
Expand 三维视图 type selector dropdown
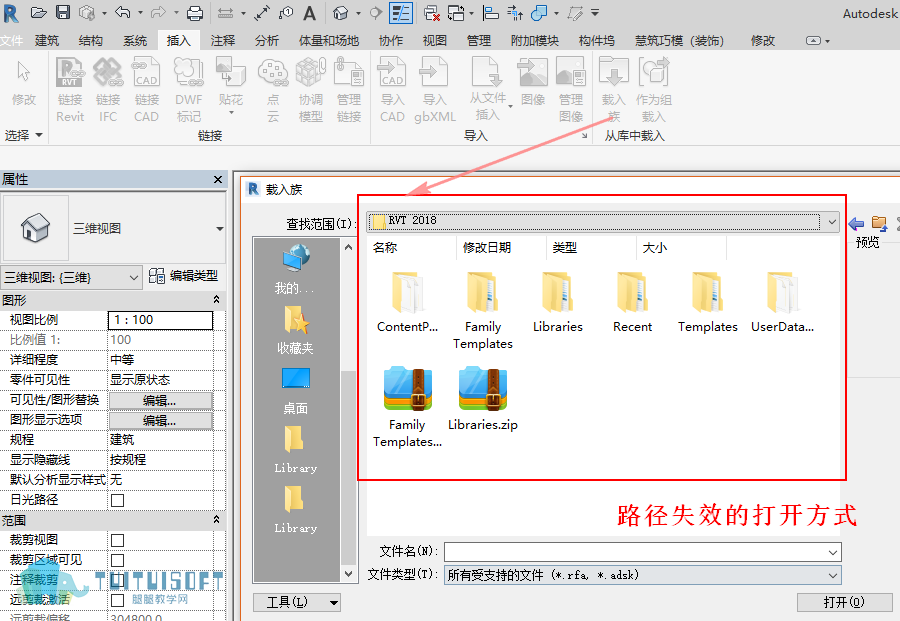coord(220,228)
